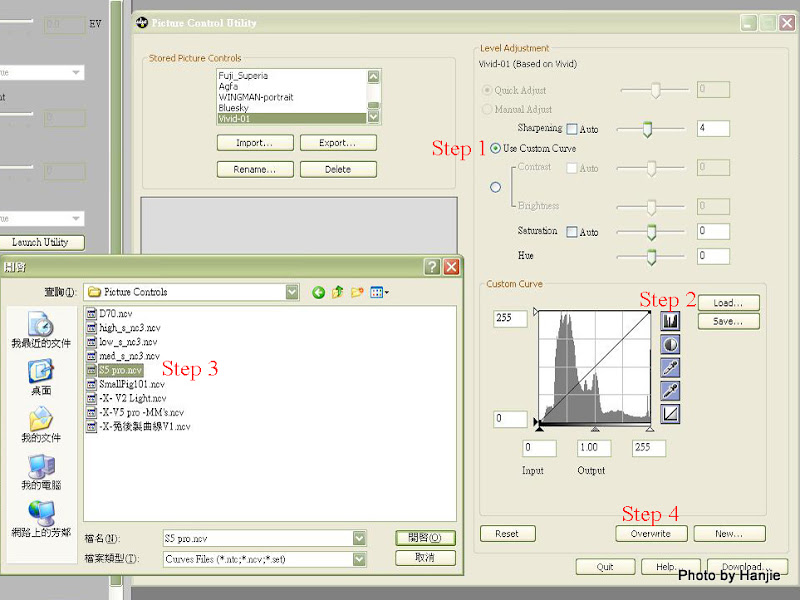Viewport: 800px width, 600px height.
Task: Click the half-filled circle contrast icon
Action: click(x=670, y=344)
